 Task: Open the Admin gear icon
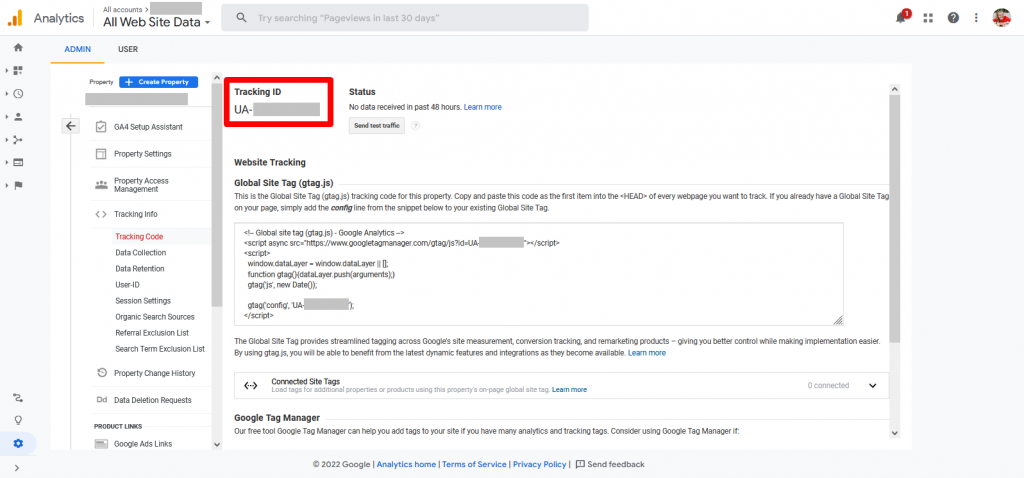coord(18,443)
